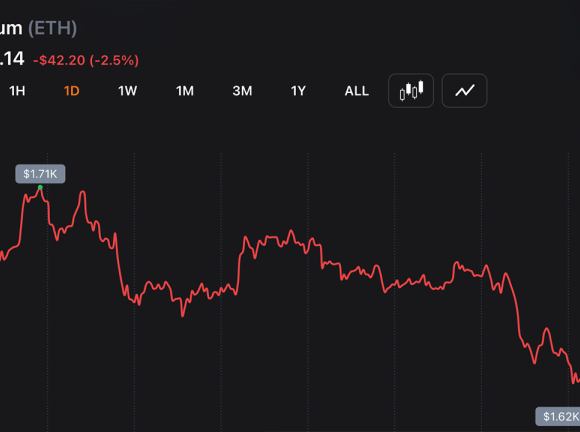
Task: Select the highlighted 1D range
Action: click(x=71, y=91)
